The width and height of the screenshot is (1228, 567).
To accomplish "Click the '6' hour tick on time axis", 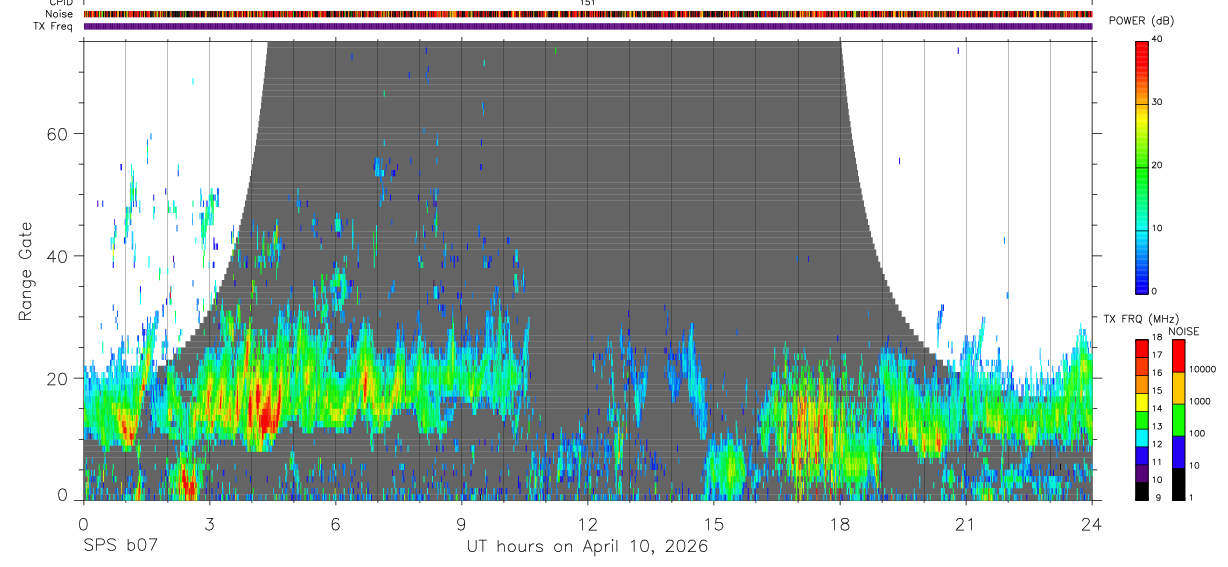I will tap(335, 523).
